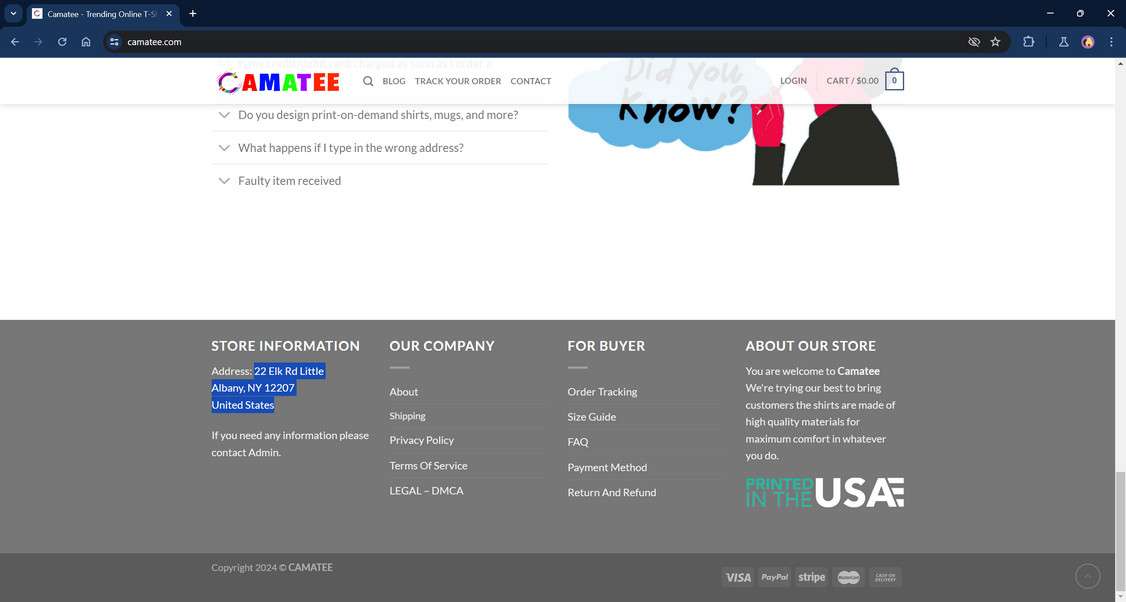Click the Printed in the USA badge
The height and width of the screenshot is (602, 1126).
click(824, 493)
